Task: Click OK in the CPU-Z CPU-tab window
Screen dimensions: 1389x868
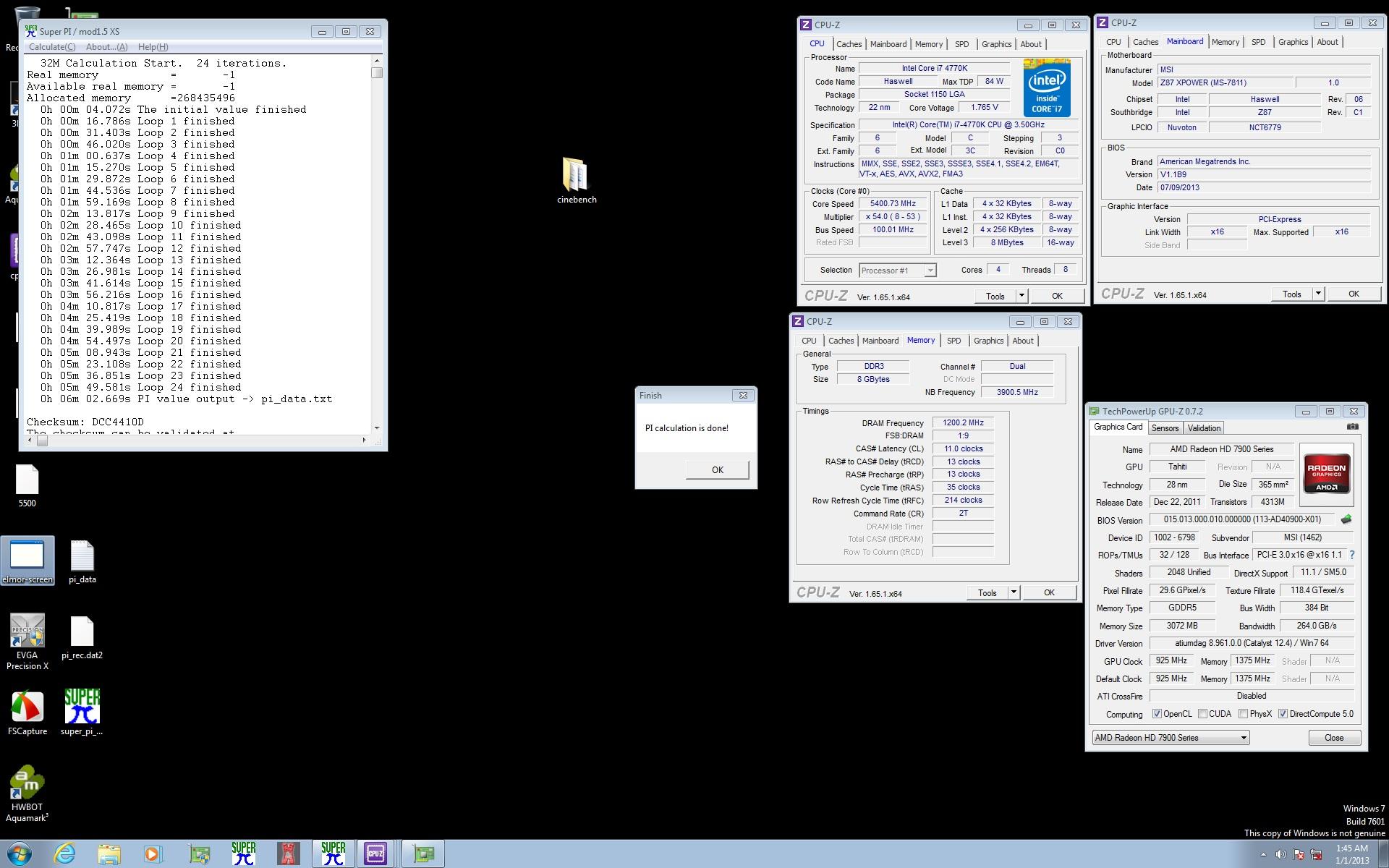Action: pos(1057,296)
